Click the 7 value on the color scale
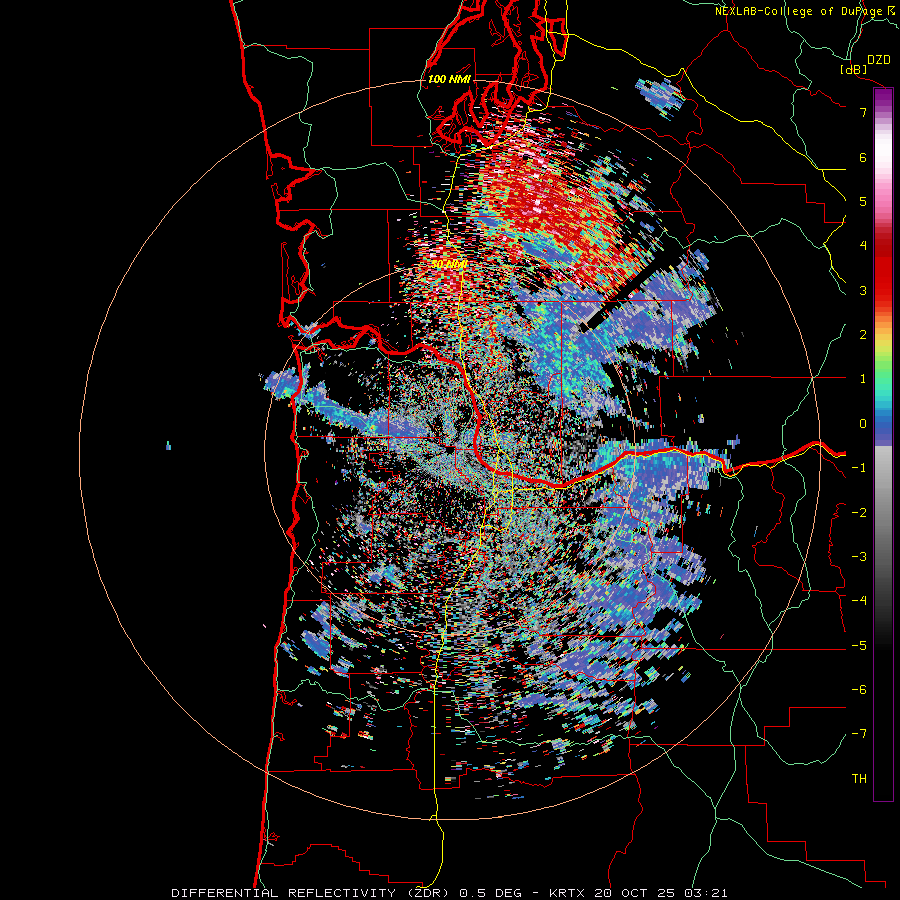This screenshot has width=900, height=900. point(863,112)
